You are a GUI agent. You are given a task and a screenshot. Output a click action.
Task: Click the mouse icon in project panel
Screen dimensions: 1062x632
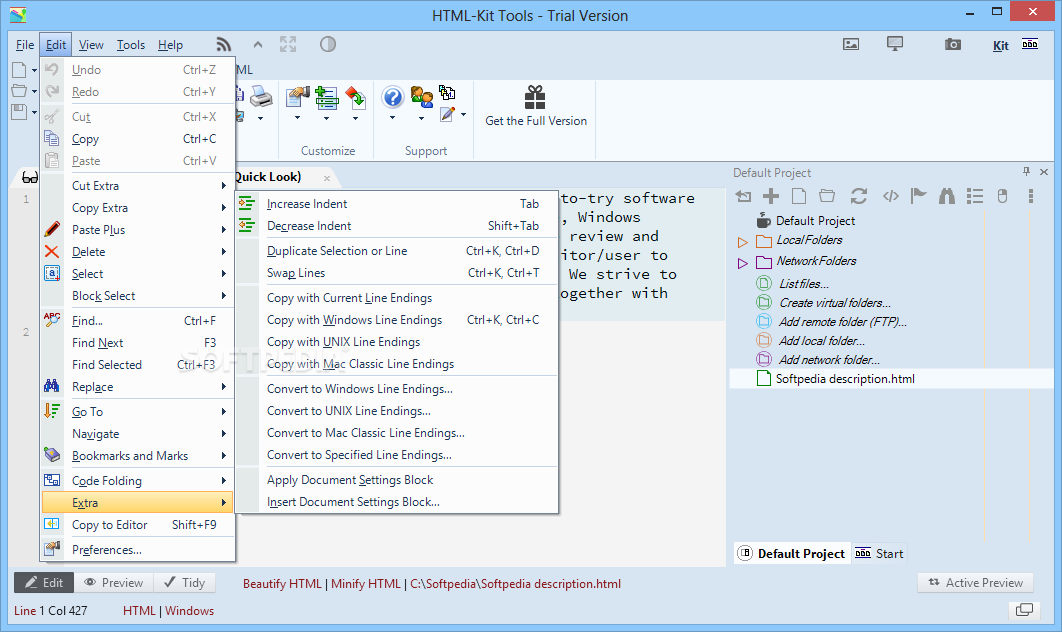(x=1002, y=196)
